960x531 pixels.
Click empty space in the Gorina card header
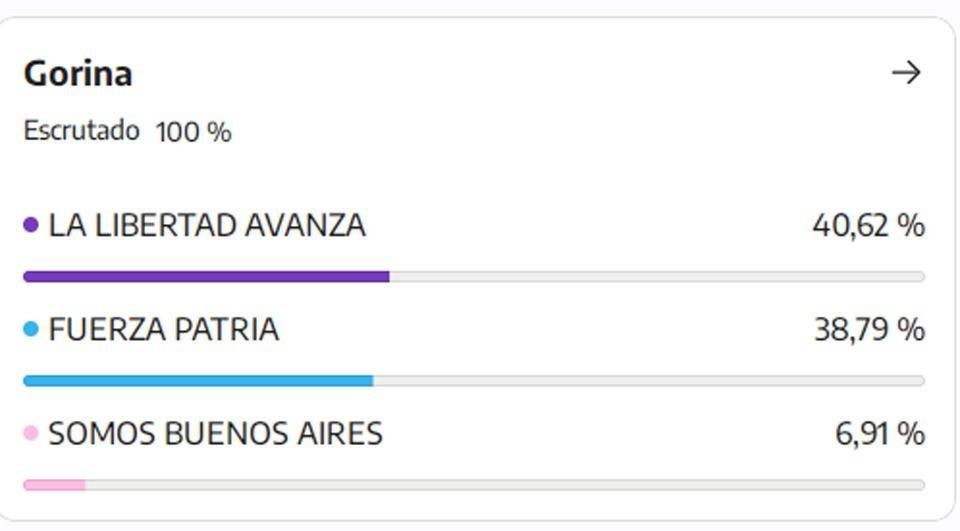pyautogui.click(x=508, y=73)
